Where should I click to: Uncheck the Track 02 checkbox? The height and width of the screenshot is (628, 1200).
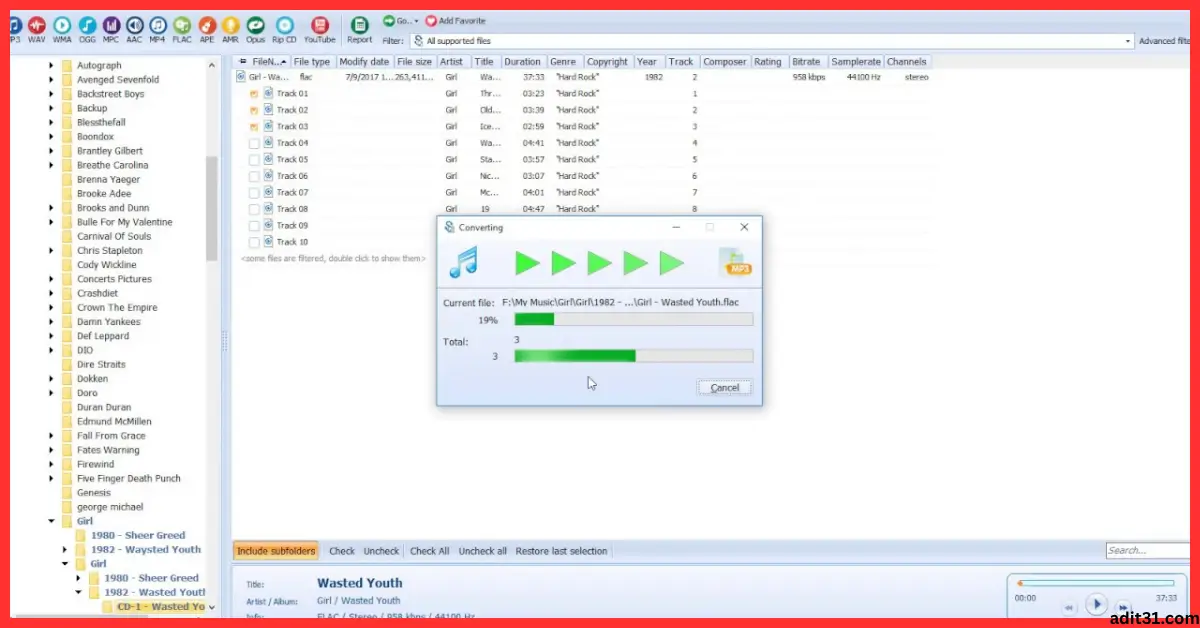(254, 110)
